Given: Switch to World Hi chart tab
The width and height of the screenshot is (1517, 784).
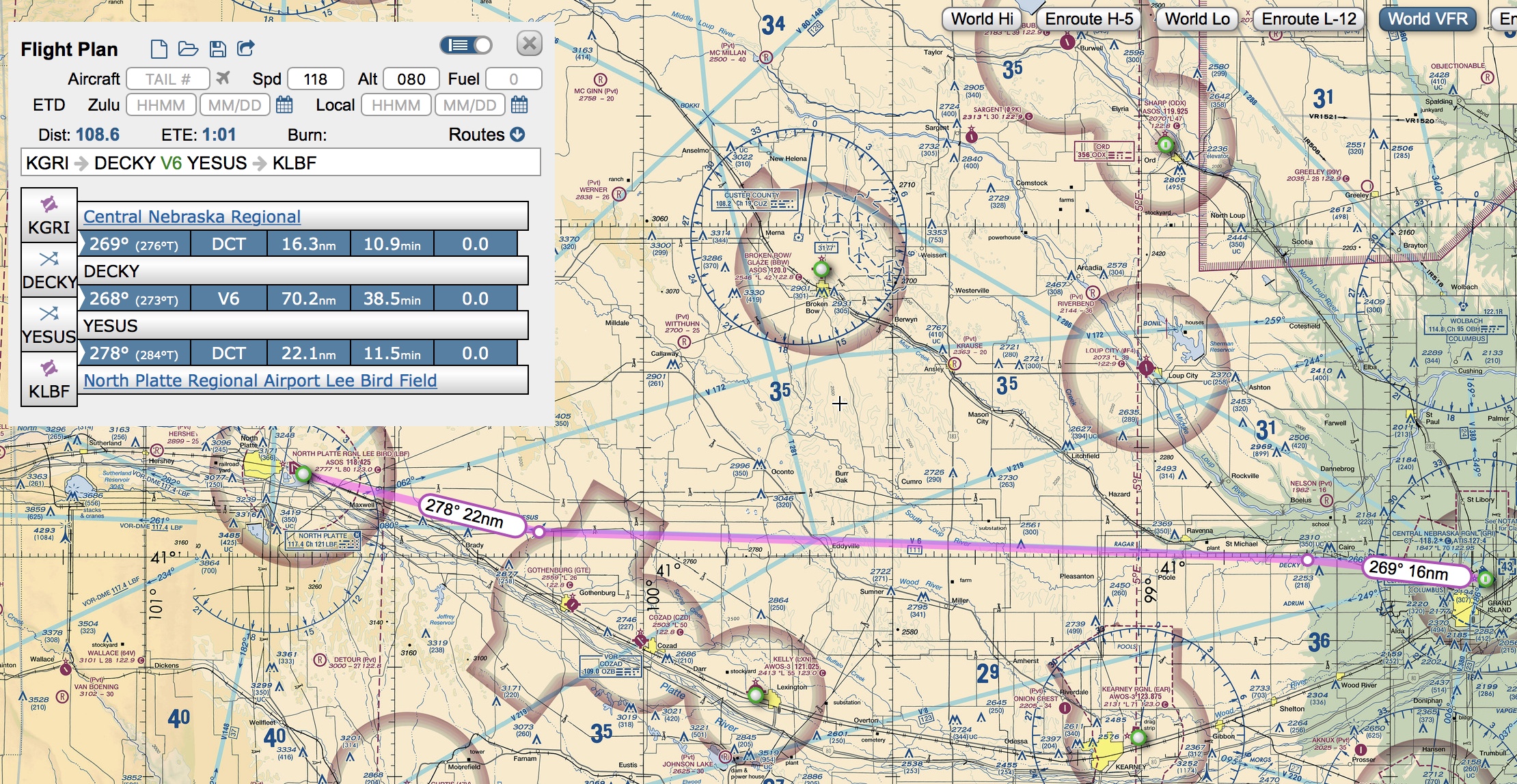Looking at the screenshot, I should click(x=982, y=19).
